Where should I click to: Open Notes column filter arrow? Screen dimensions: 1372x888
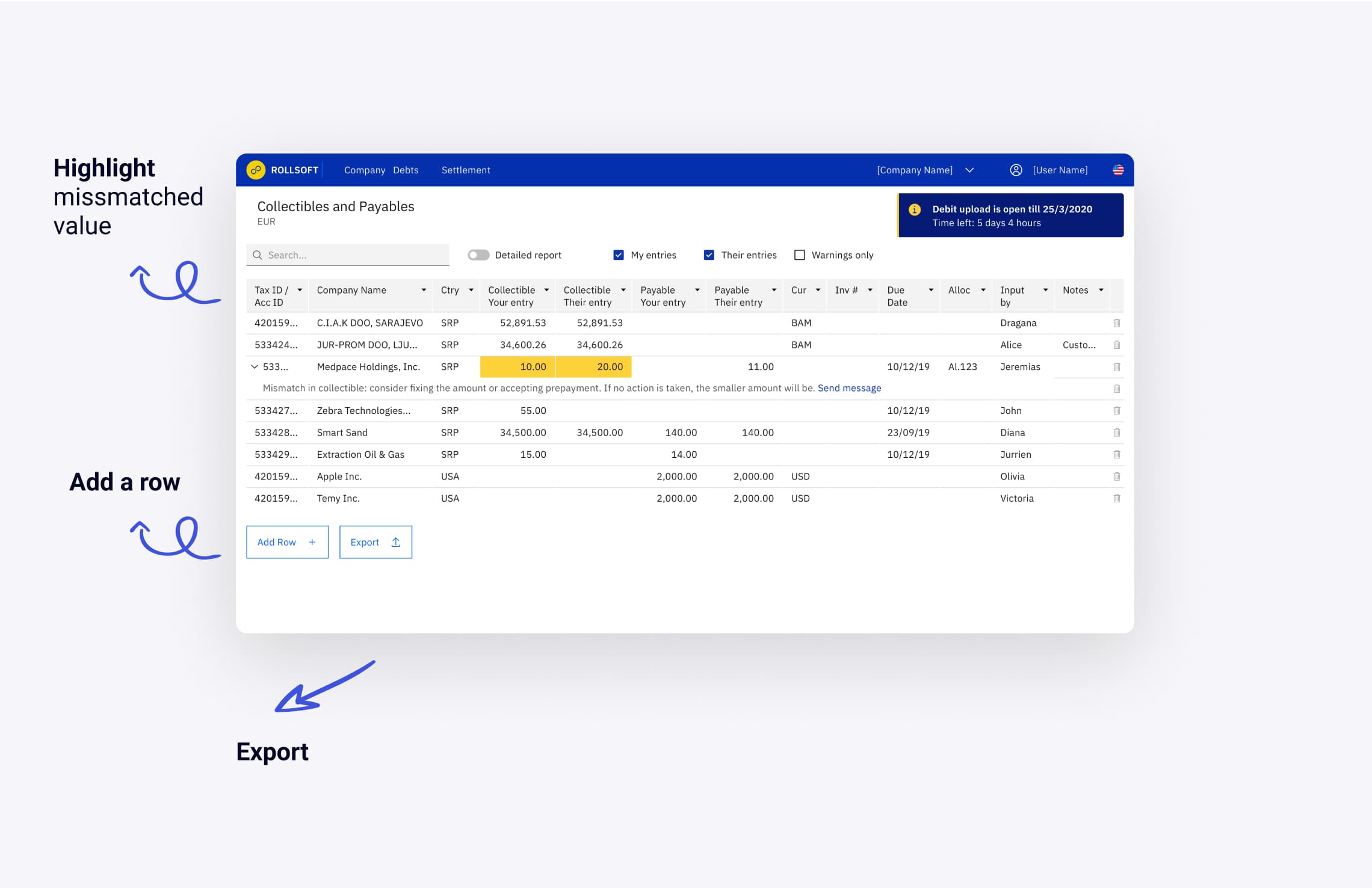1101,290
